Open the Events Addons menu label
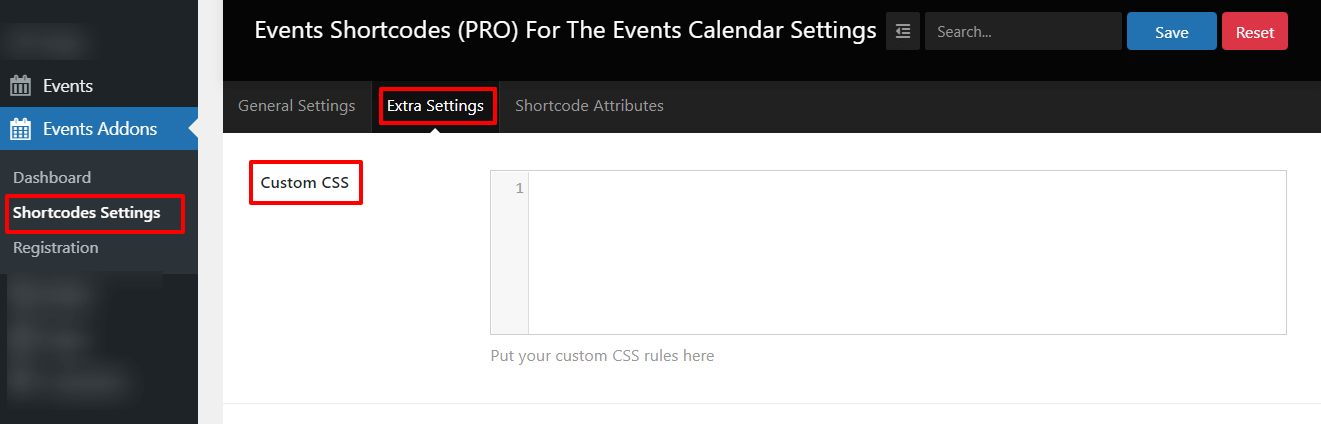 [100, 129]
